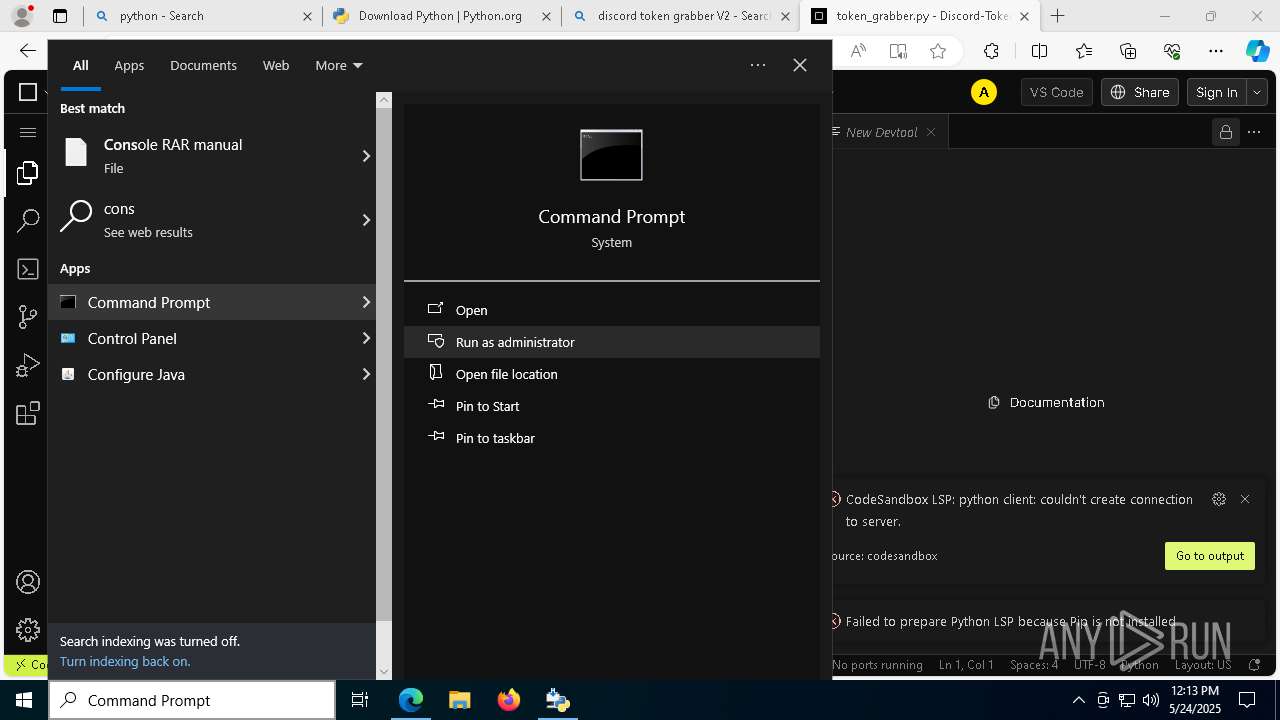Open search panel options ellipsis
Screen dimensions: 1280x720
[758, 65]
